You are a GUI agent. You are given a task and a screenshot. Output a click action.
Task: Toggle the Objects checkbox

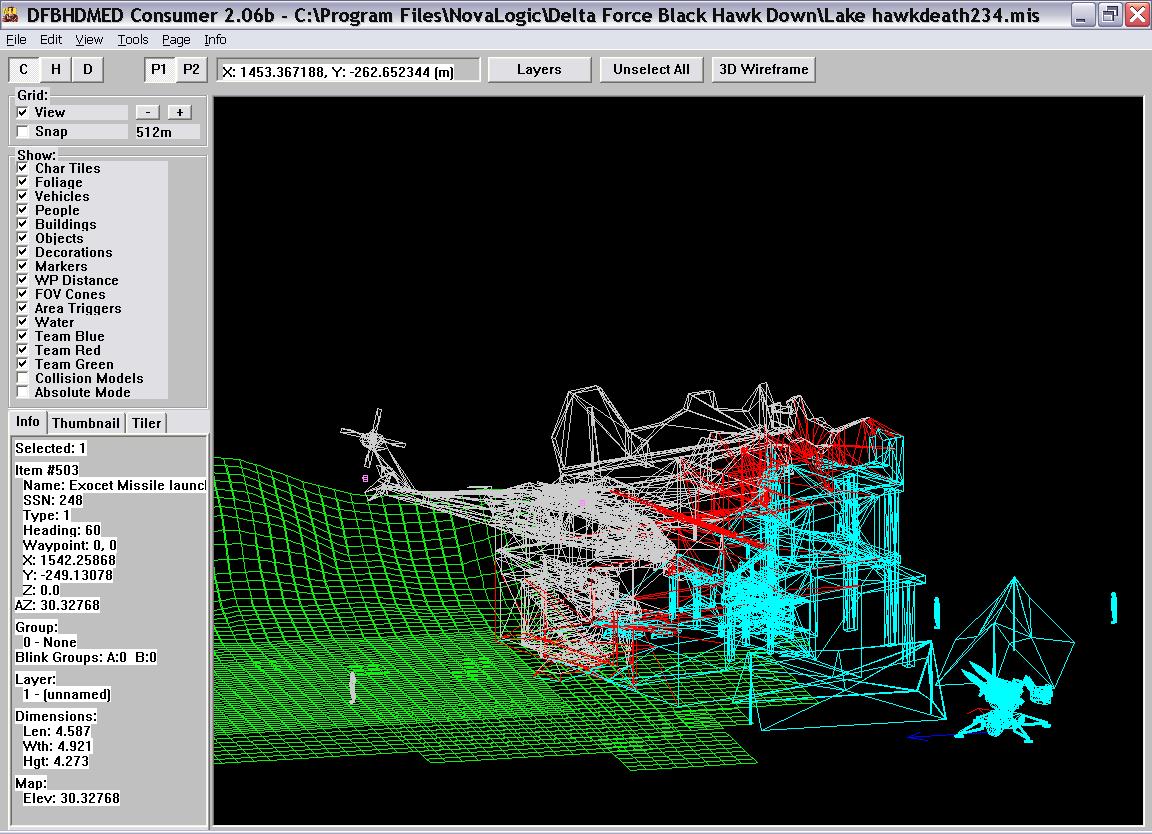[23, 238]
